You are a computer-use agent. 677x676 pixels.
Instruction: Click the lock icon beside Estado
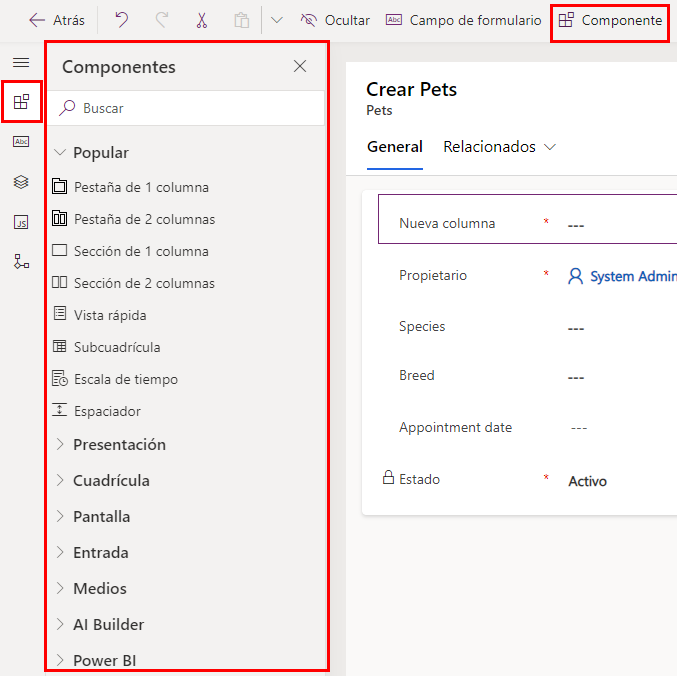coord(388,477)
